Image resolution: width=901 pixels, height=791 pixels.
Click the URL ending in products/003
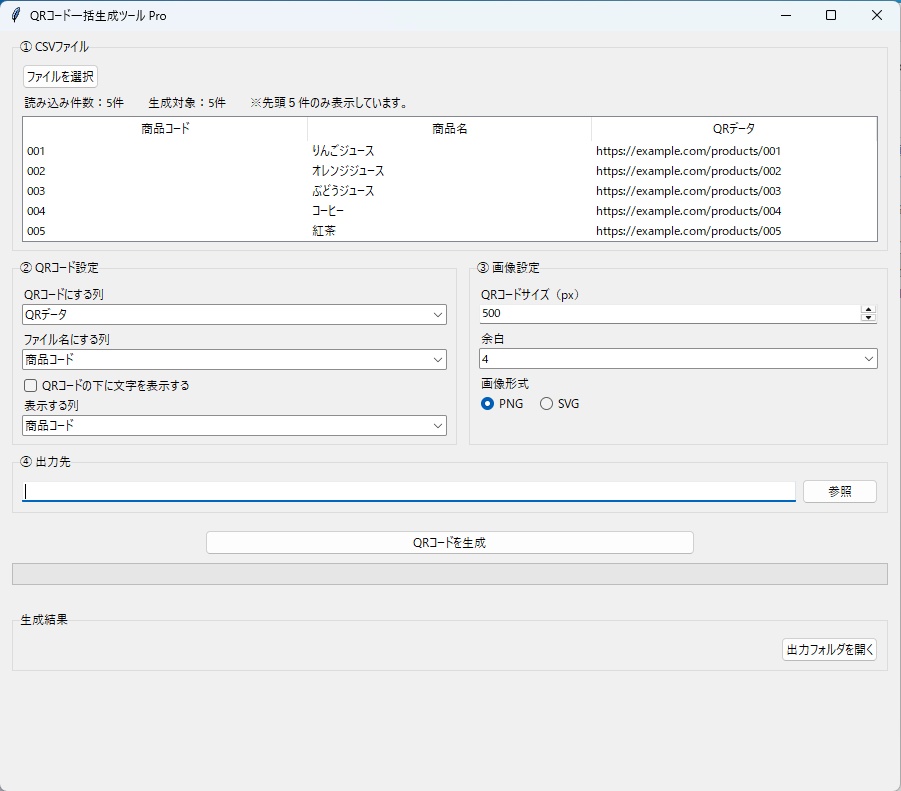[688, 191]
